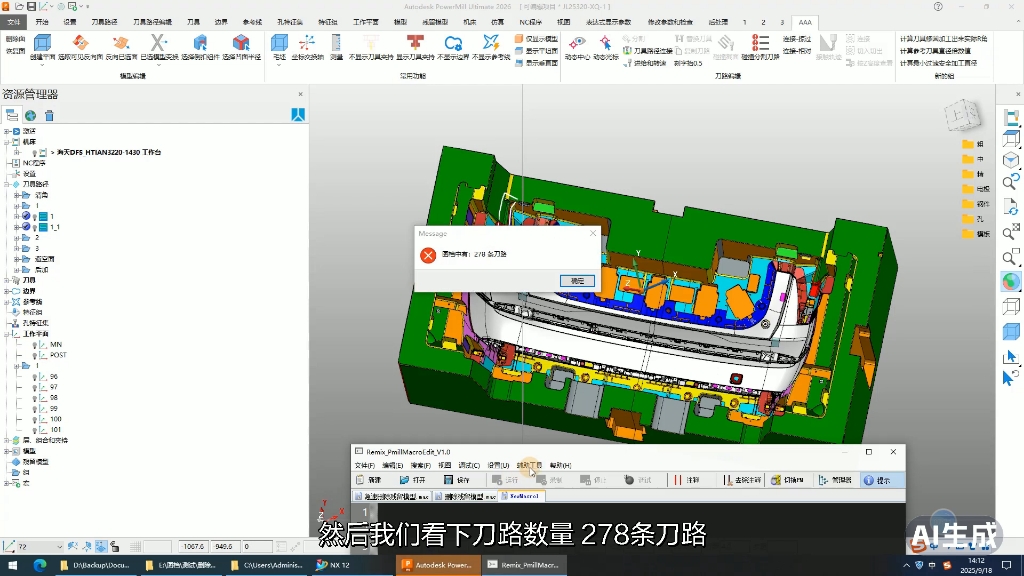Click the X coordinate field showing 1067.6
1024x576 pixels.
coord(193,547)
